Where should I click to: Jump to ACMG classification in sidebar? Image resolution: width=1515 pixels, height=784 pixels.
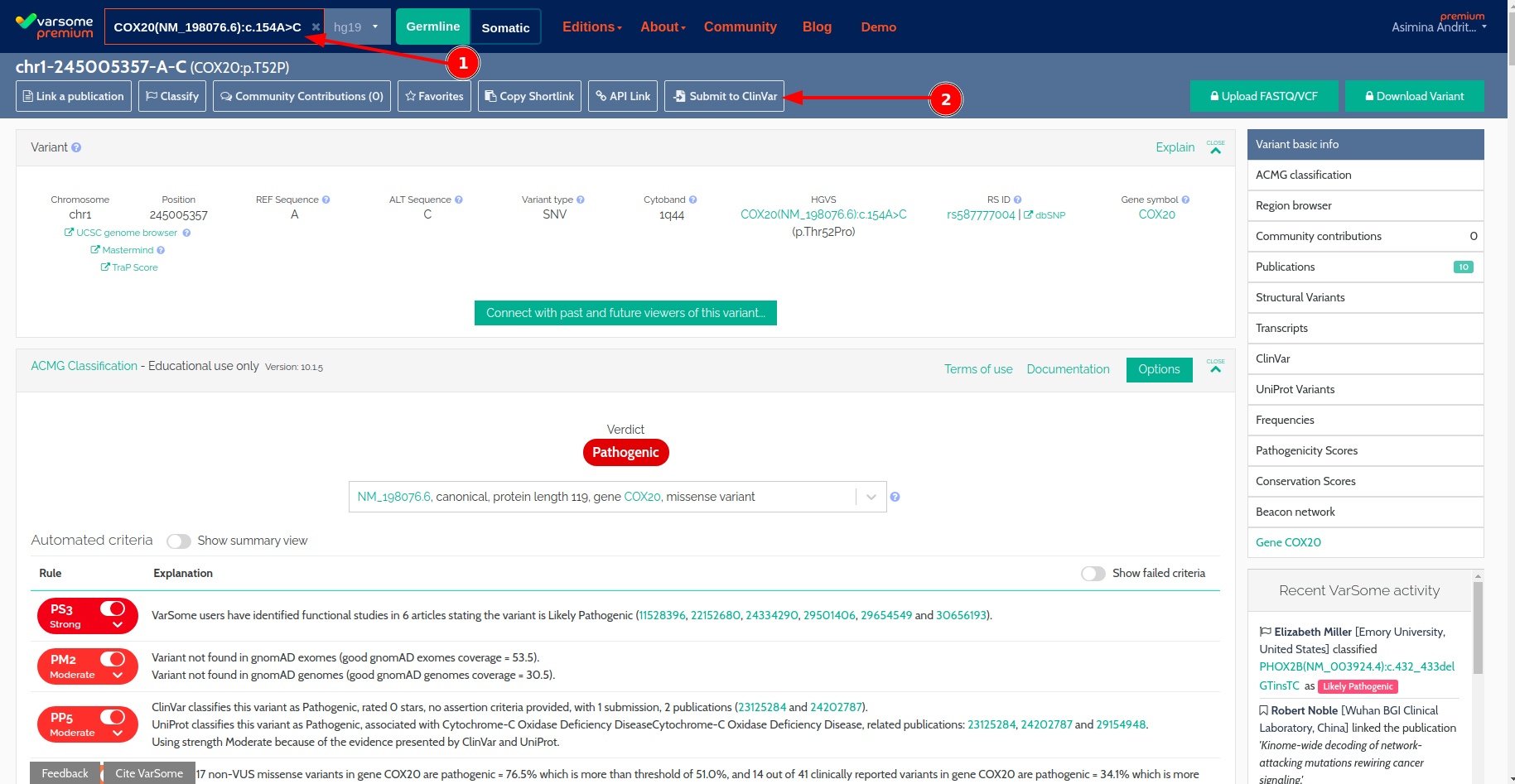1365,175
